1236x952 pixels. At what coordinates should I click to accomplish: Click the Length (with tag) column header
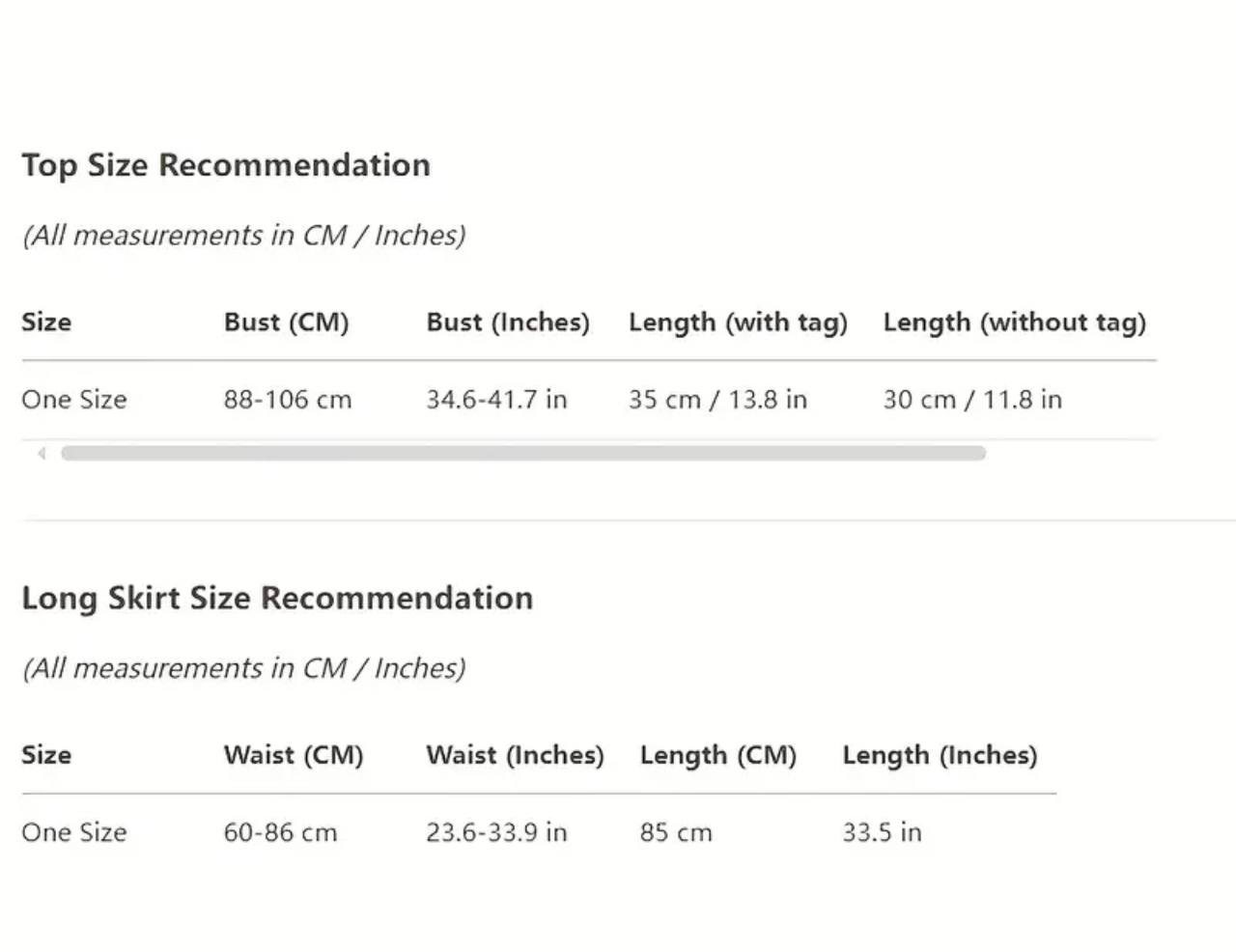pos(738,322)
